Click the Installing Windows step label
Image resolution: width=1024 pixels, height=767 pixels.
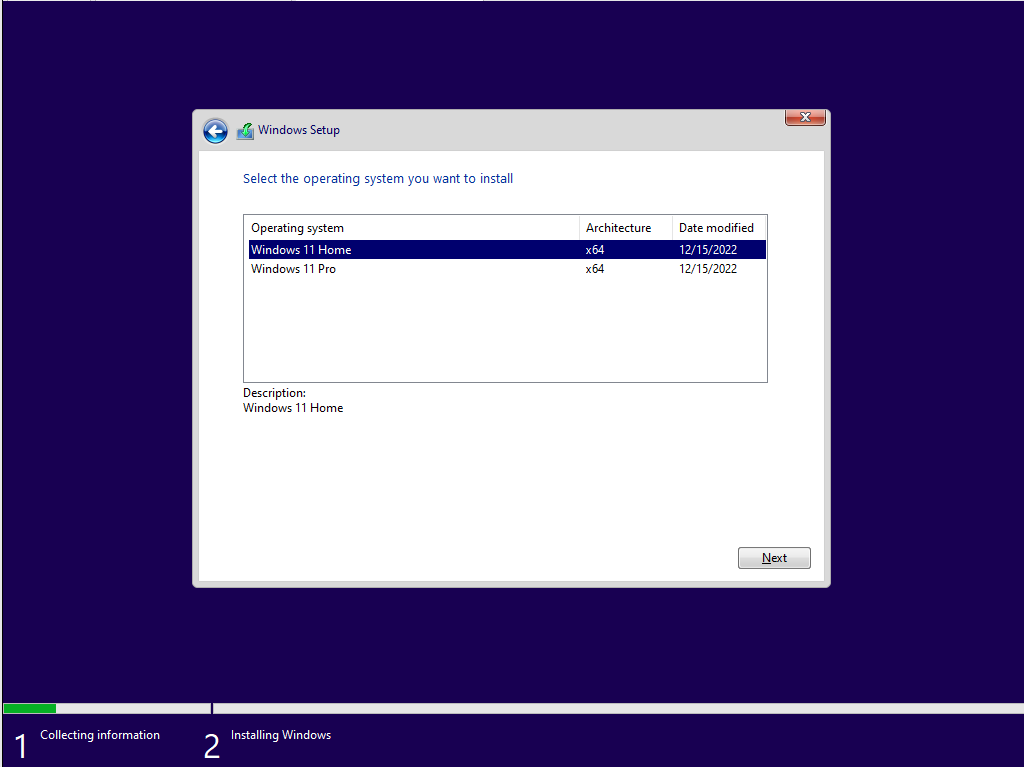[281, 735]
